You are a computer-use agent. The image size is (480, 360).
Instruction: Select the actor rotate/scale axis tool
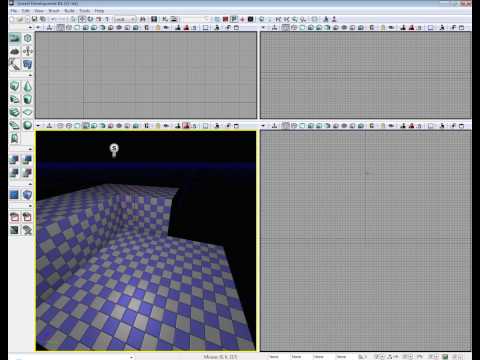[28, 51]
